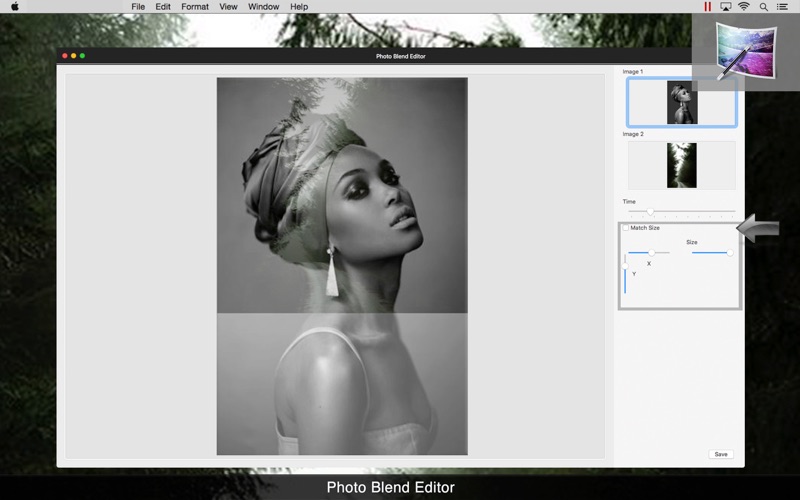
Task: Open the Wi-Fi status icon
Action: (744, 7)
